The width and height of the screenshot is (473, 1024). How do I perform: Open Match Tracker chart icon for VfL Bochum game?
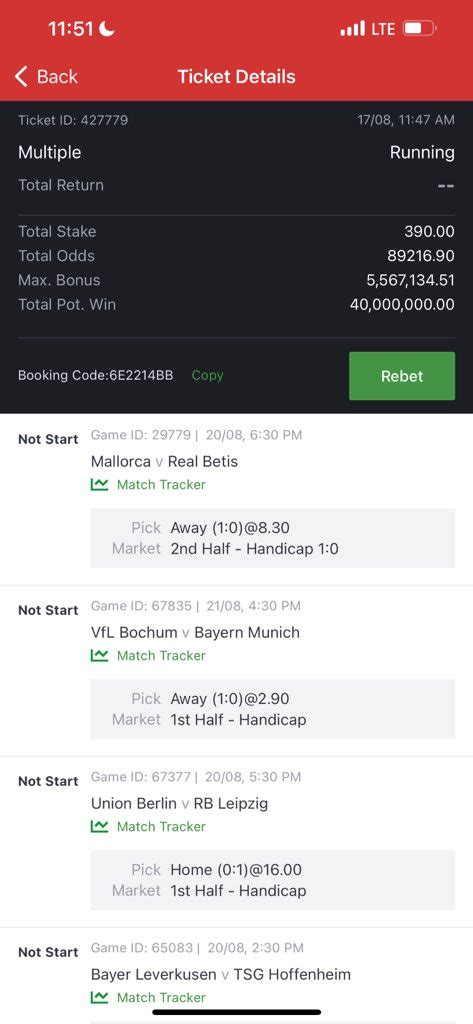pyautogui.click(x=99, y=656)
